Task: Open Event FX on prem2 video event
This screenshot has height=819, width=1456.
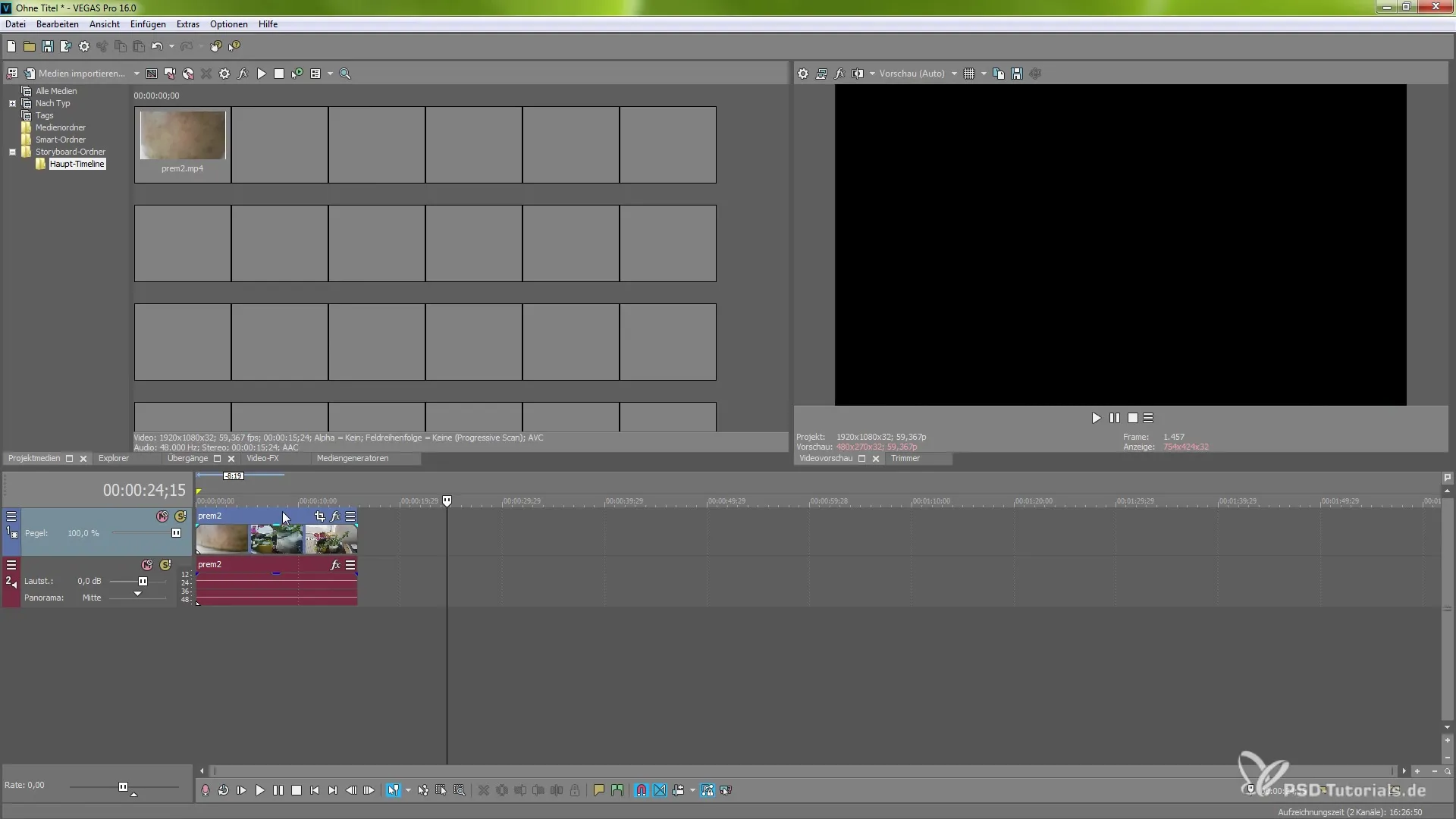Action: 335,516
